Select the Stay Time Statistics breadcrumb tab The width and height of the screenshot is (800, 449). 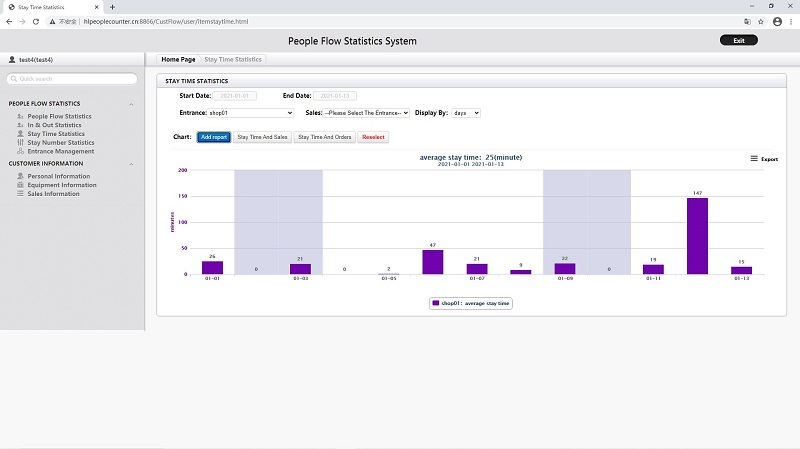click(x=233, y=60)
